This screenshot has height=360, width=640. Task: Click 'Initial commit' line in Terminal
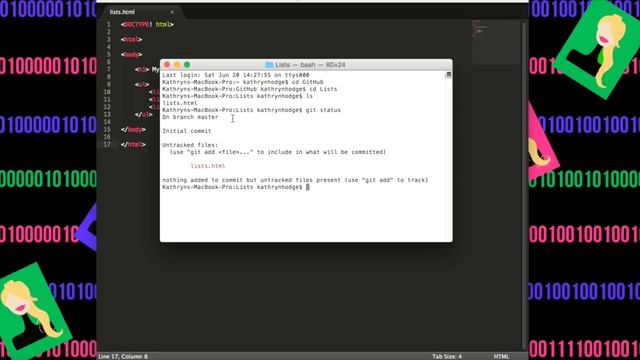click(x=187, y=131)
